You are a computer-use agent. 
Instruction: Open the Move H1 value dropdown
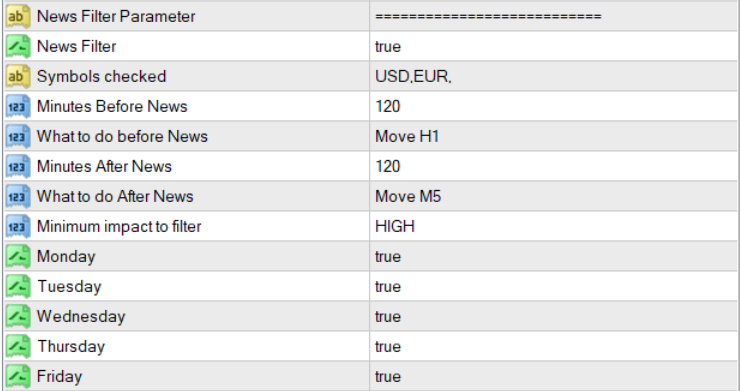point(553,136)
